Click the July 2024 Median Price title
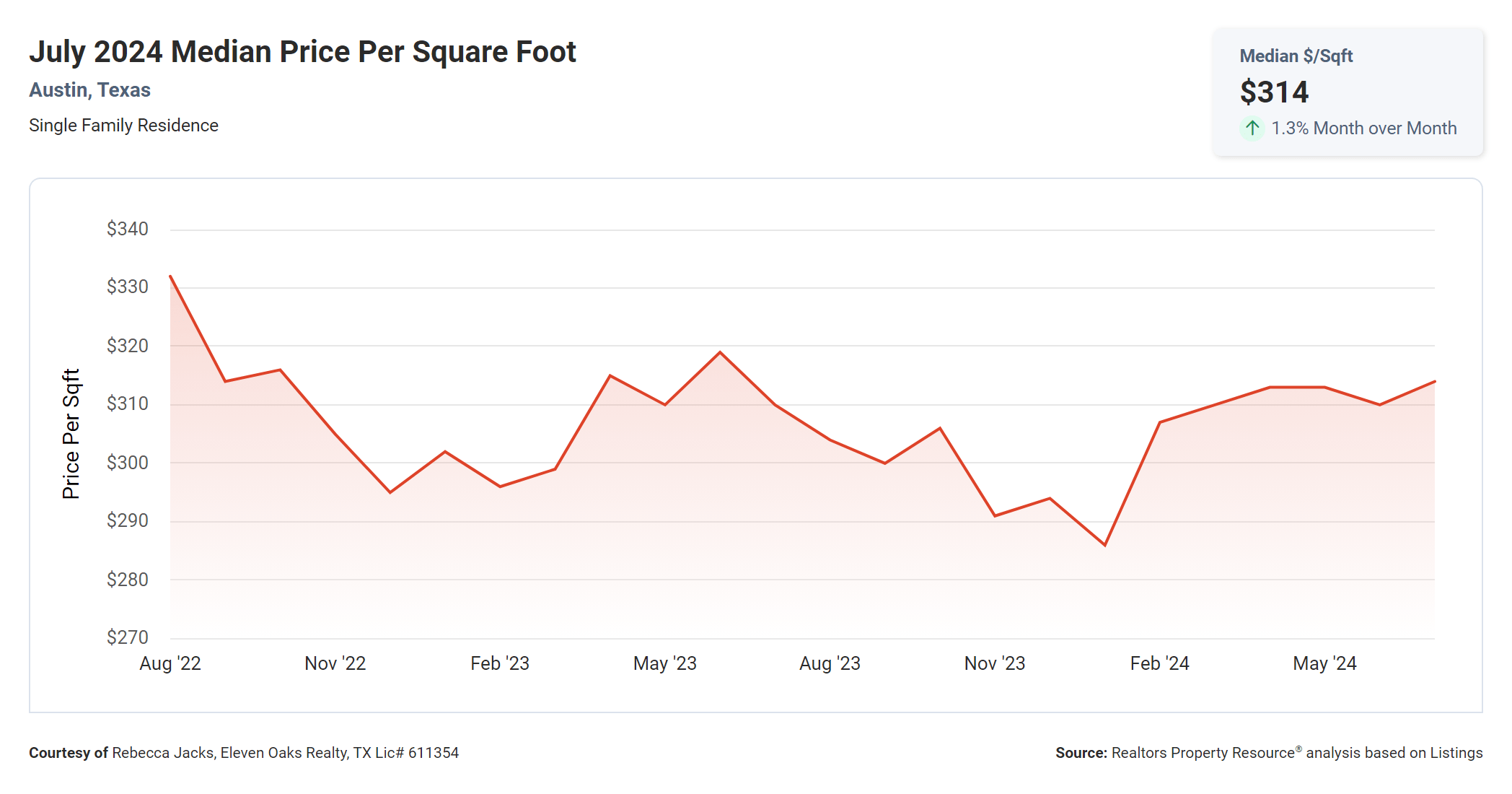 pos(302,51)
